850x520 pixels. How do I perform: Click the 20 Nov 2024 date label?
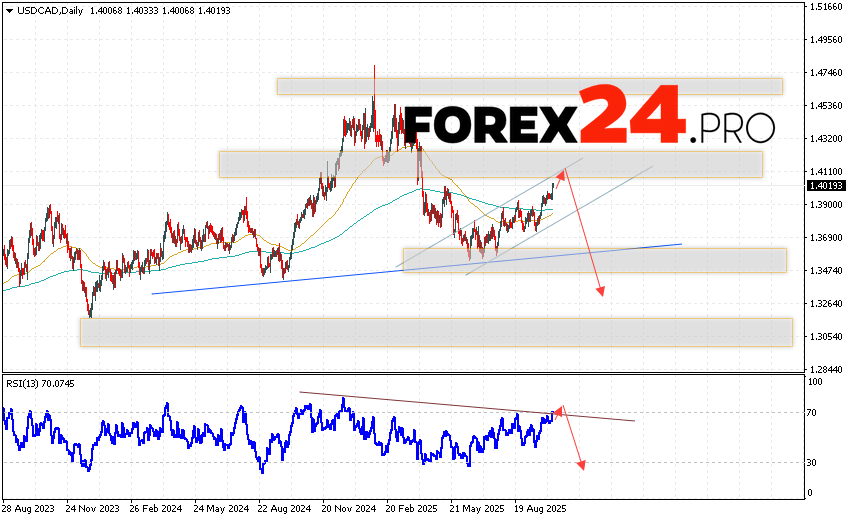[346, 509]
